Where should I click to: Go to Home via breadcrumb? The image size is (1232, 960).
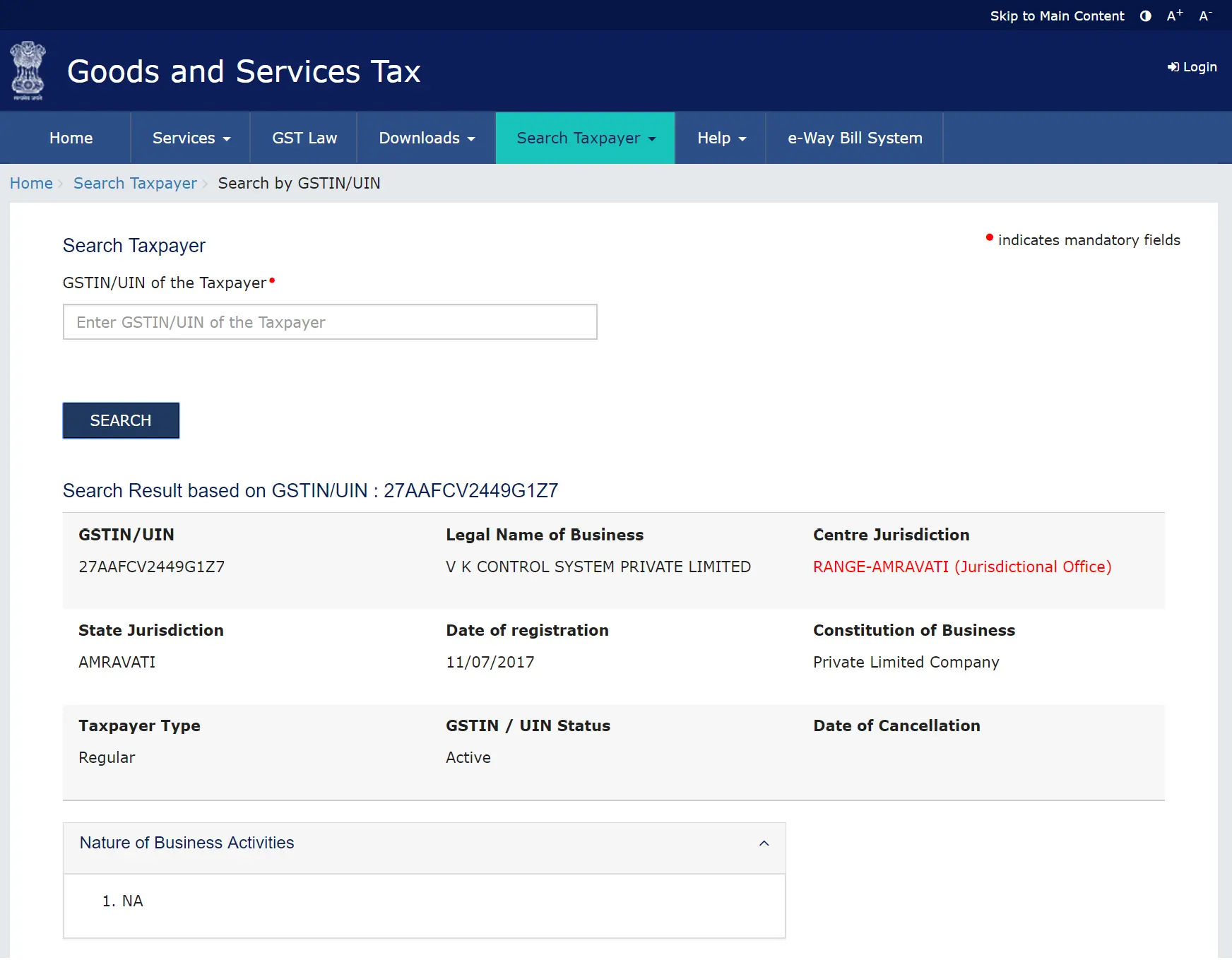31,184
